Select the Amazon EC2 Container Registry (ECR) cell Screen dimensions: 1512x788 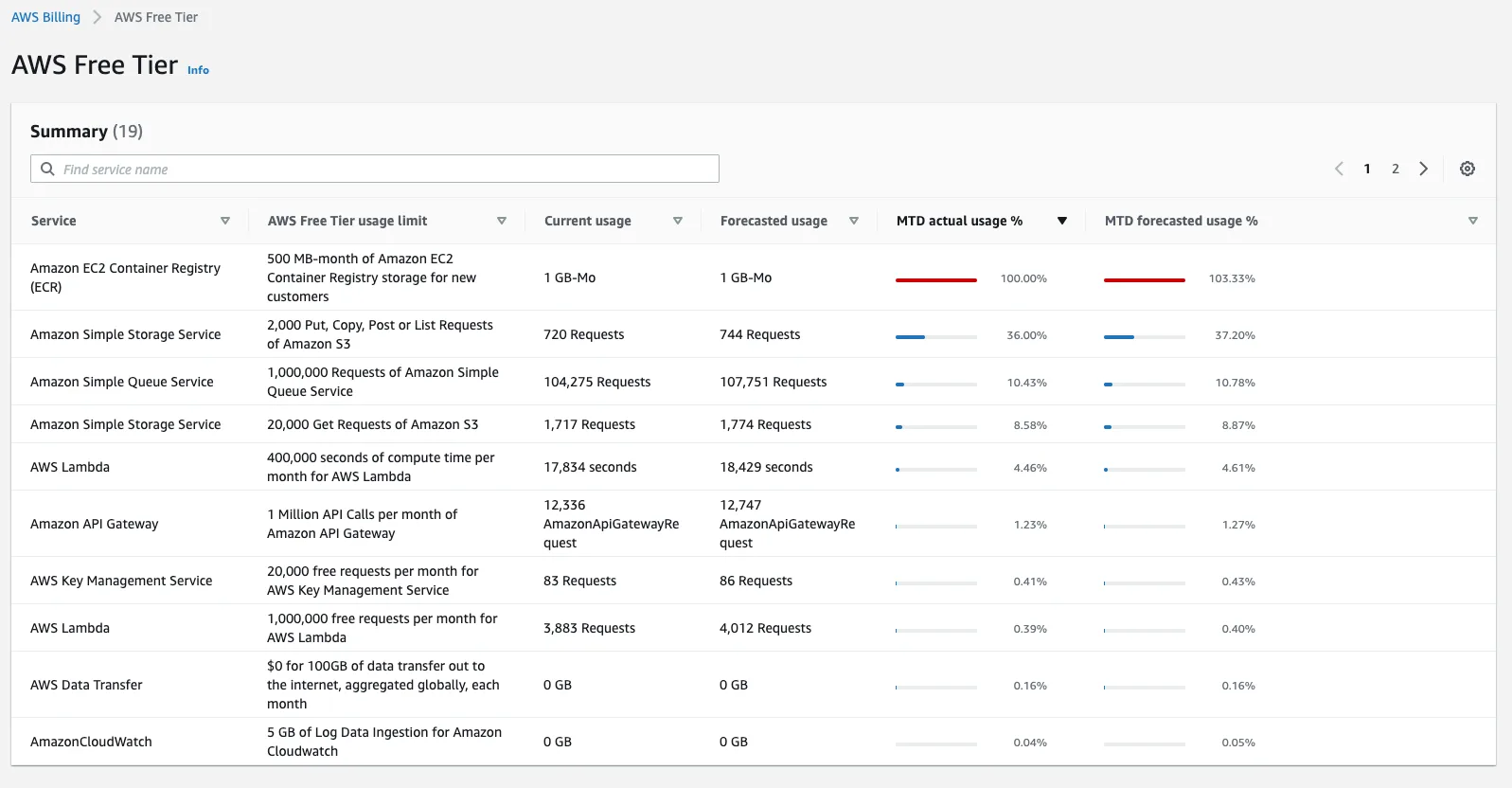(125, 278)
